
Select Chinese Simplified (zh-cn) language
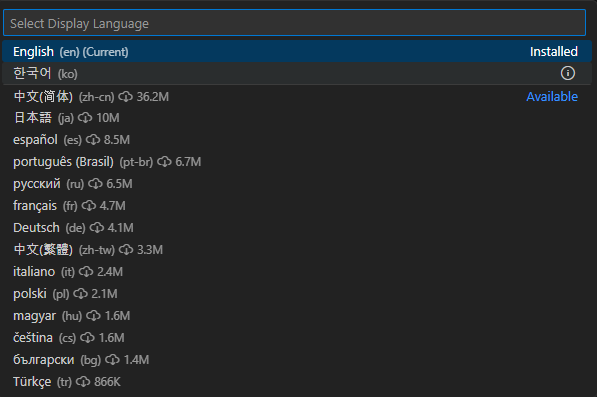297,96
